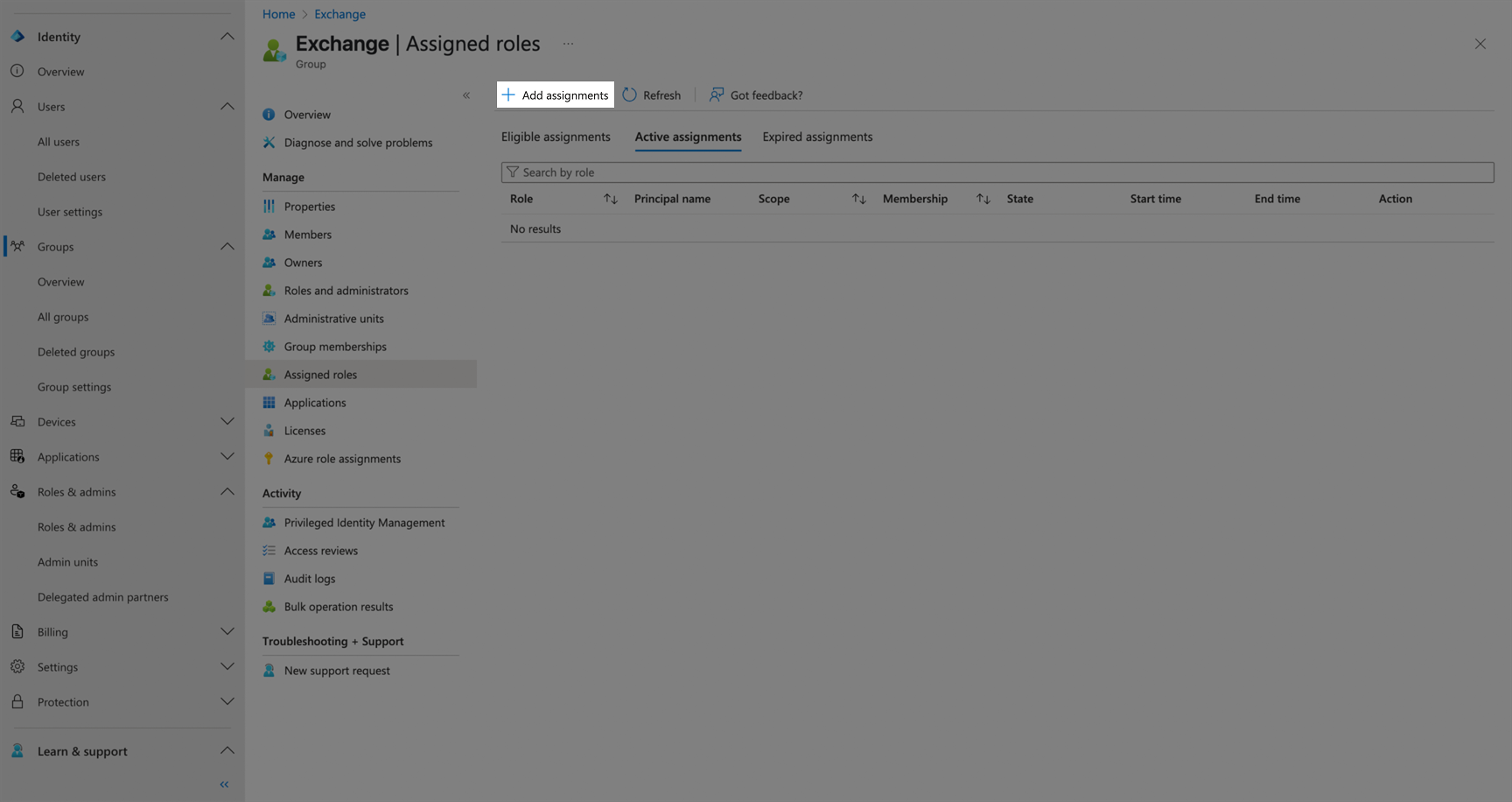Open the more options ellipsis beside title
Screen dimensions: 1512x802
click(568, 44)
